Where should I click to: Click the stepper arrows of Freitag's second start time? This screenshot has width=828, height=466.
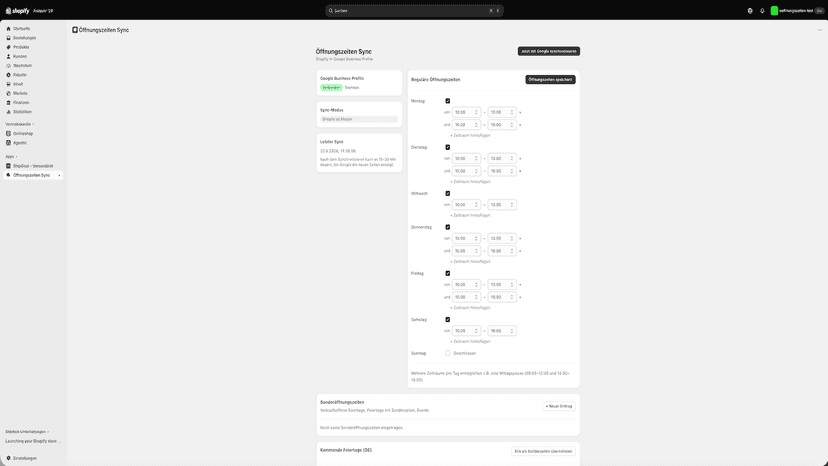coord(476,297)
